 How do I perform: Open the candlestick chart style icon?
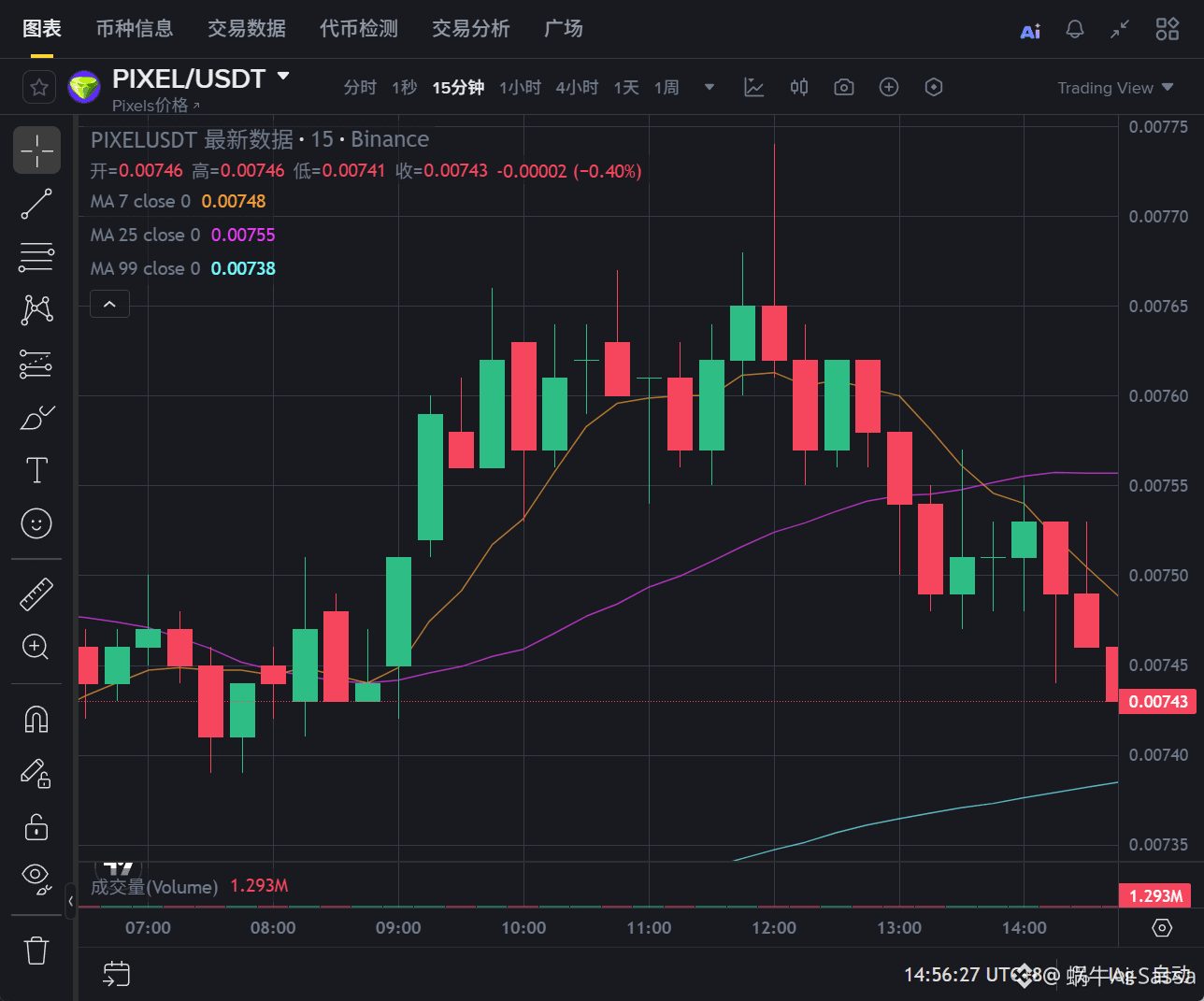coord(799,88)
